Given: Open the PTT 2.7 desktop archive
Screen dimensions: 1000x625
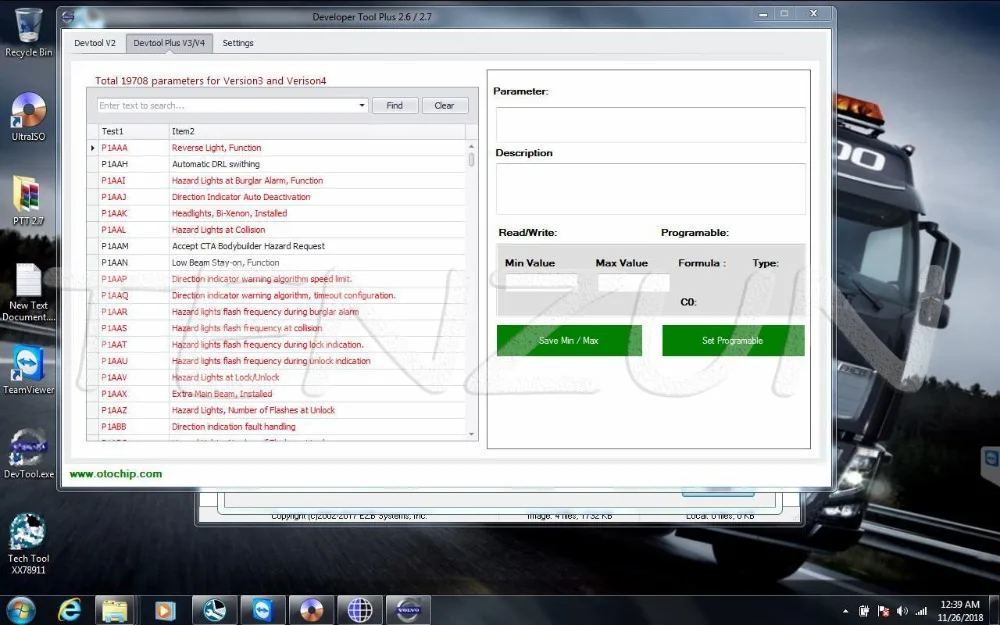Looking at the screenshot, I should (x=28, y=200).
